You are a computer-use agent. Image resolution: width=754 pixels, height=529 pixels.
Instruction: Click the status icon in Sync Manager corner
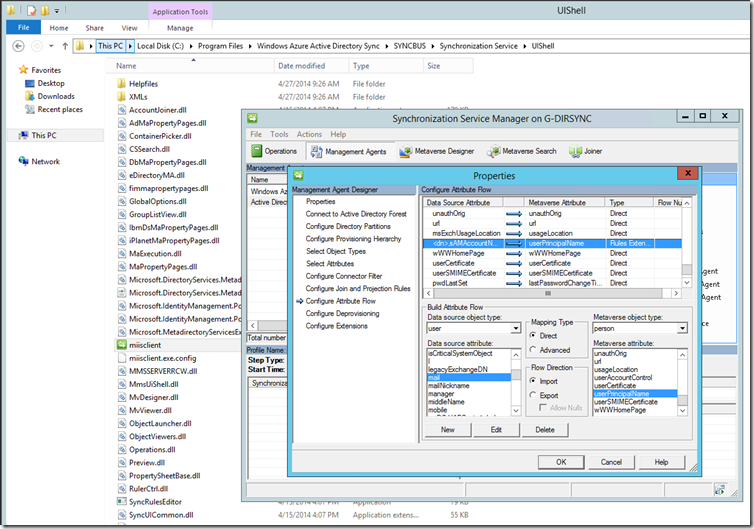[719, 490]
